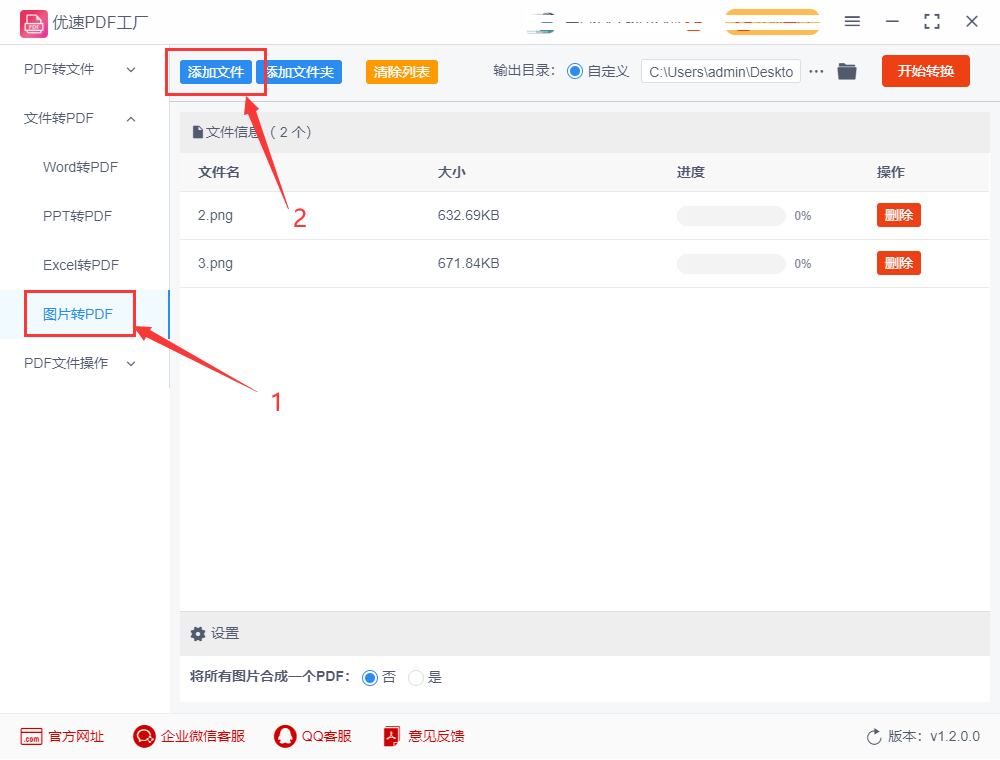The height and width of the screenshot is (760, 1000).
Task: Click the file name 2.png
Action: (215, 216)
